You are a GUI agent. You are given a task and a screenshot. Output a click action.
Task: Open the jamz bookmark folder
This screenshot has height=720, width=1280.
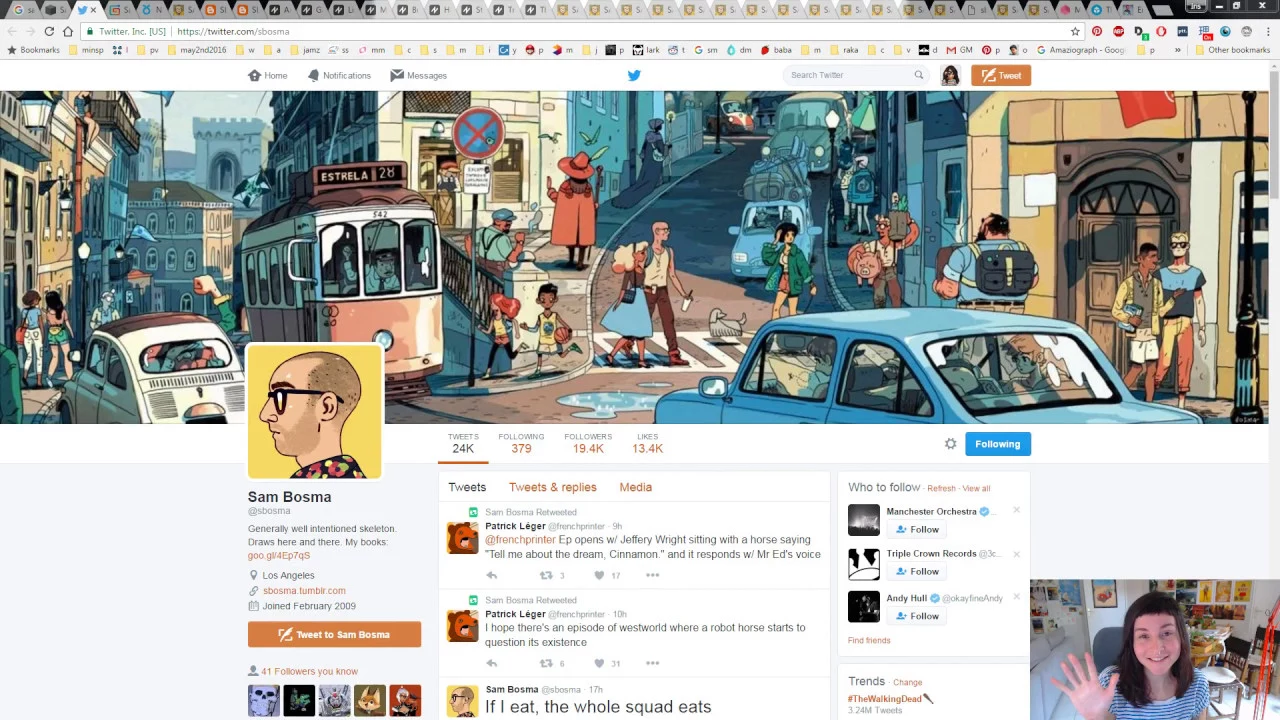tap(303, 50)
